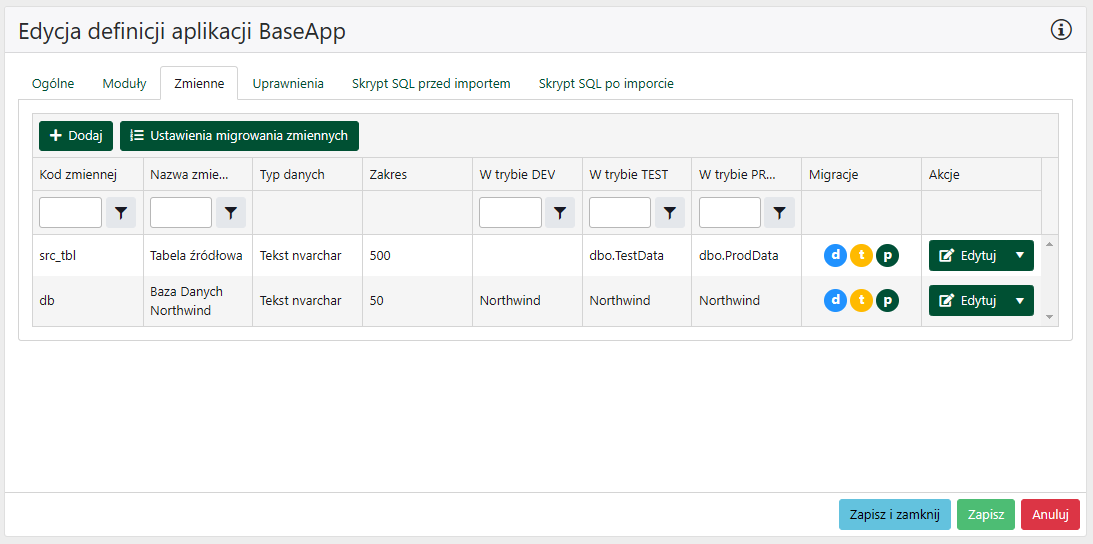The height and width of the screenshot is (544, 1093).
Task: Open the Uprawnienia tab
Action: click(x=288, y=84)
